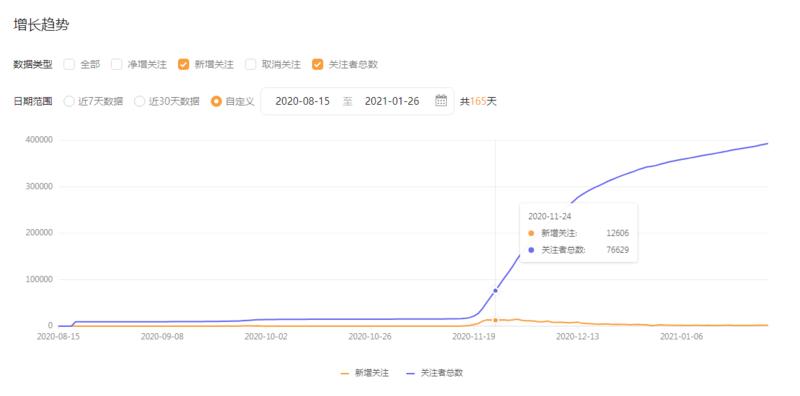Click the 2020-12-13 x-axis label

tap(577, 336)
